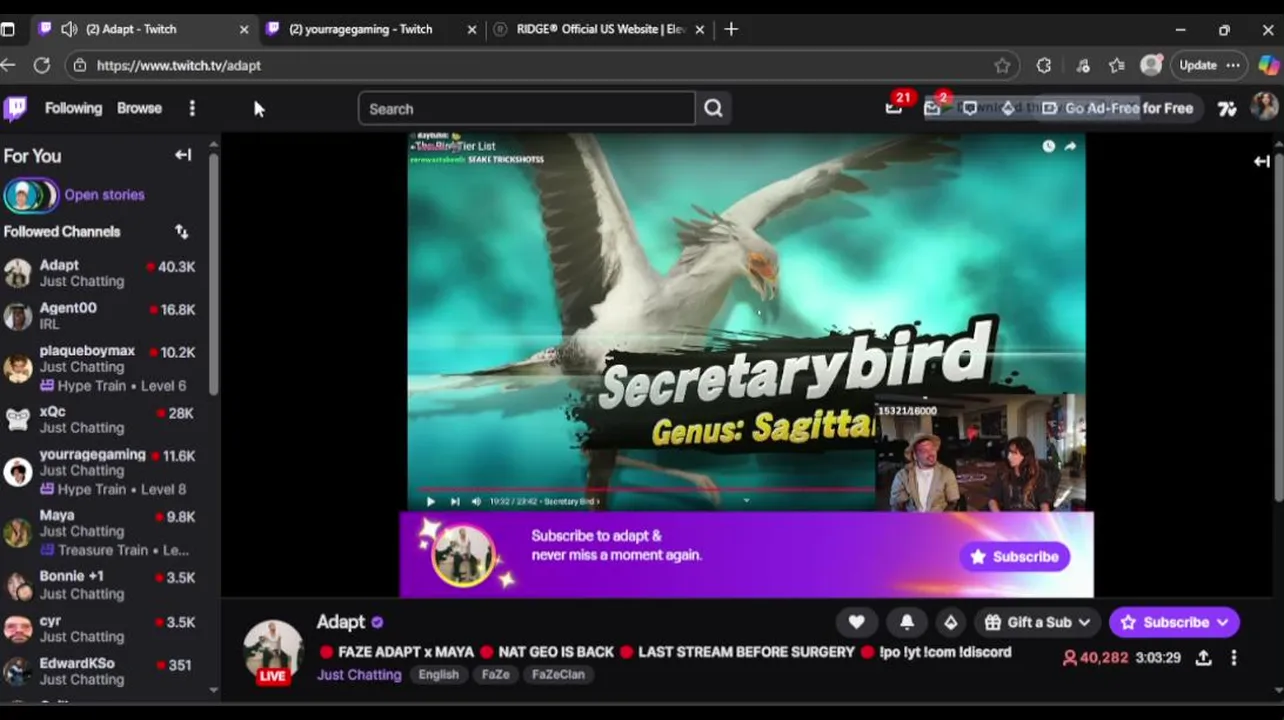Open the user profile avatar menu
This screenshot has width=1284, height=720.
tap(1265, 107)
